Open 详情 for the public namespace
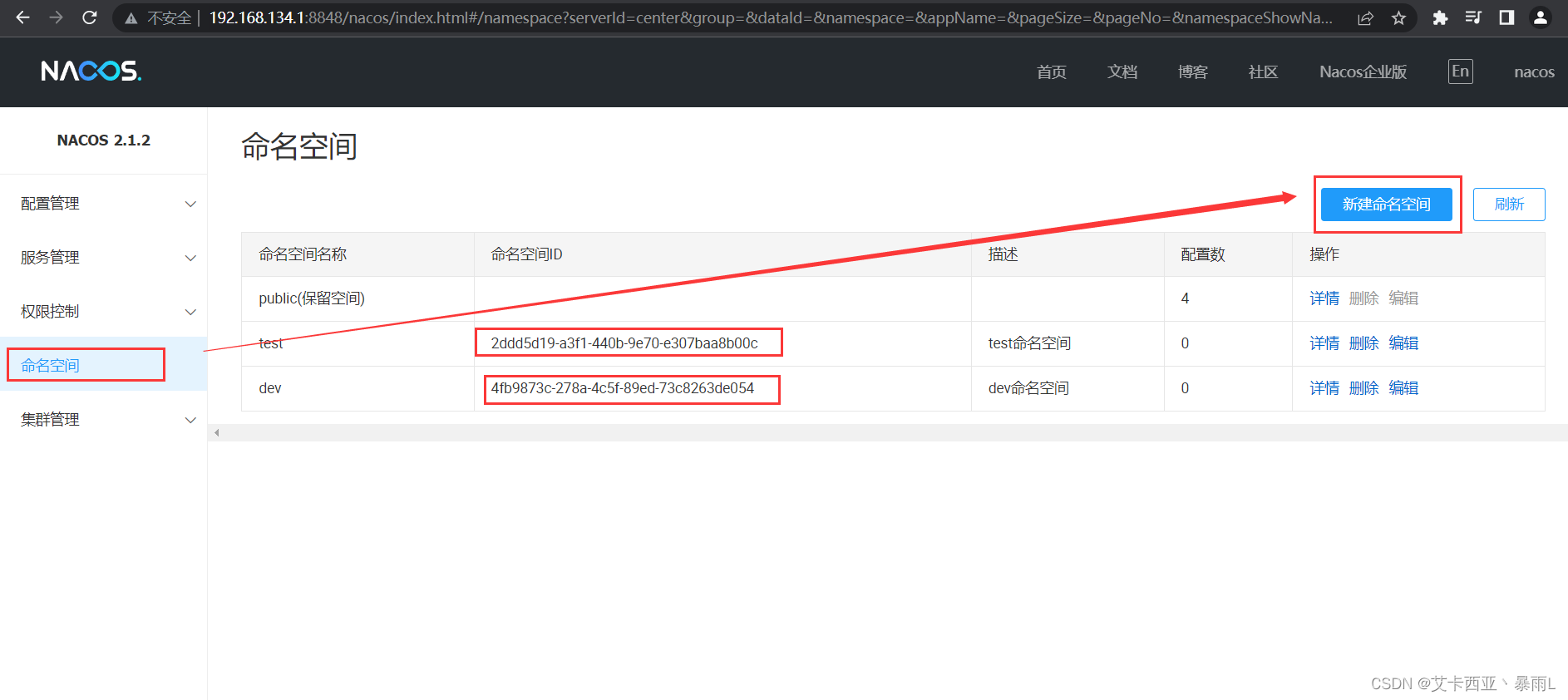The height and width of the screenshot is (700, 1568). pos(1324,298)
